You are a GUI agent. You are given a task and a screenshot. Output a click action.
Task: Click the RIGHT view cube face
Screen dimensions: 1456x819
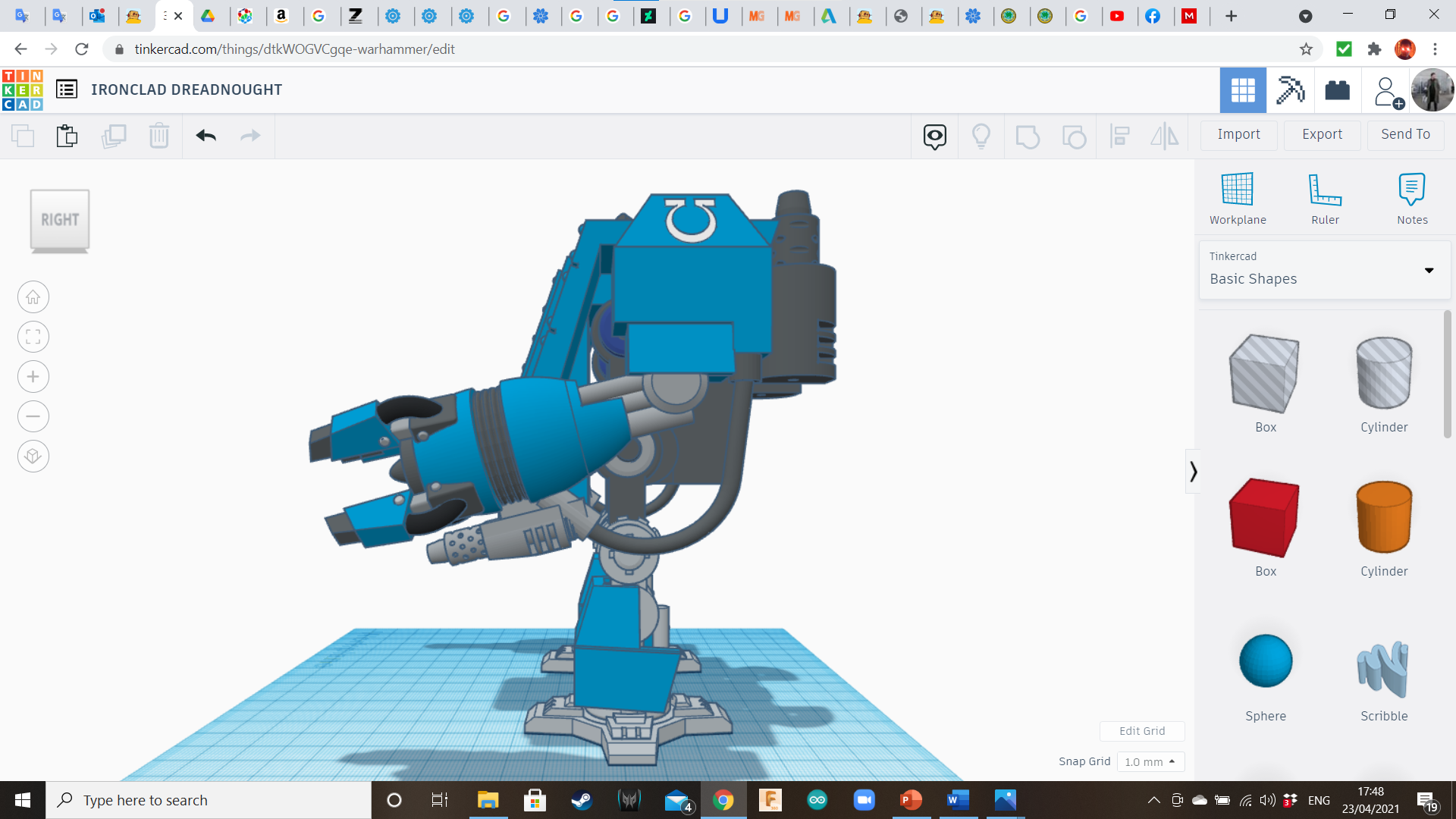pyautogui.click(x=60, y=220)
